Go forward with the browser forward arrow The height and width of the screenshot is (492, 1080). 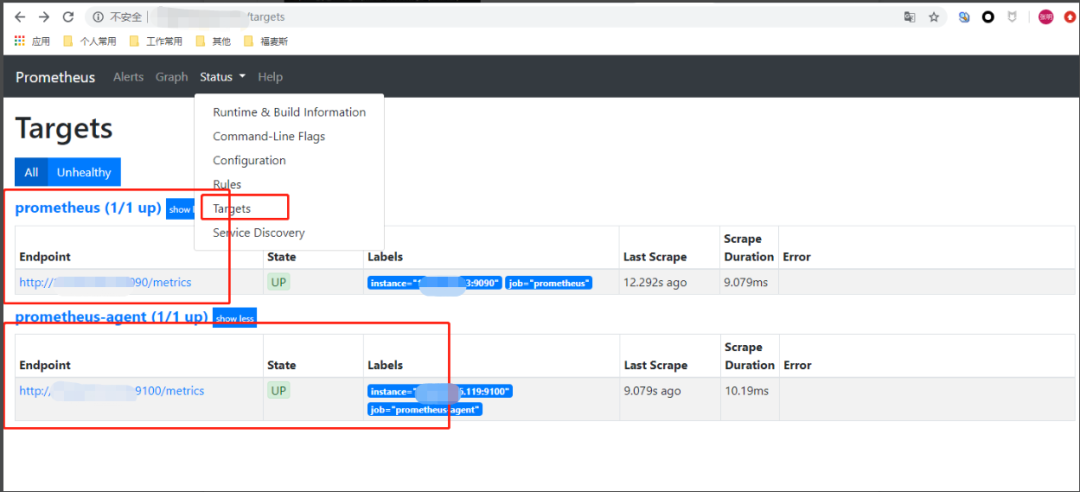[x=44, y=17]
